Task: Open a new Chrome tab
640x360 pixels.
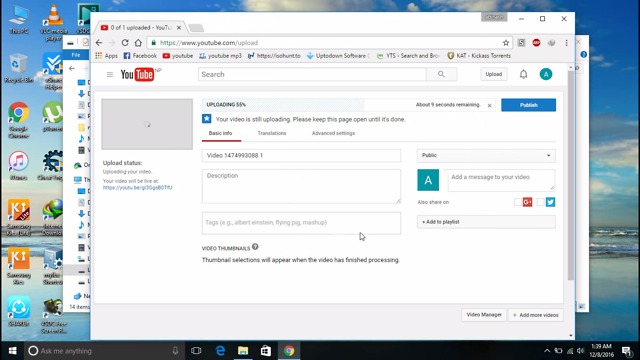Action: click(x=196, y=28)
